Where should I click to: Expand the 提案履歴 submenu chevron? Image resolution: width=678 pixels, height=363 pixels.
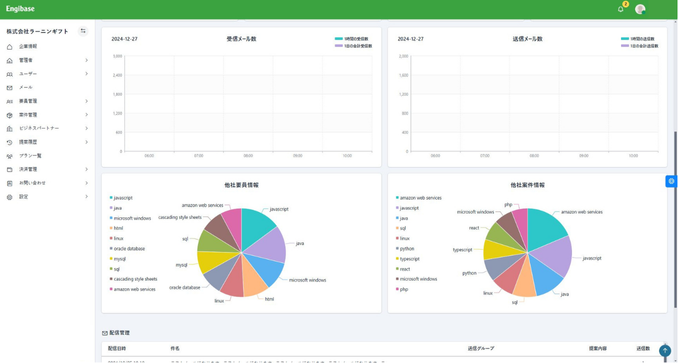(86, 142)
